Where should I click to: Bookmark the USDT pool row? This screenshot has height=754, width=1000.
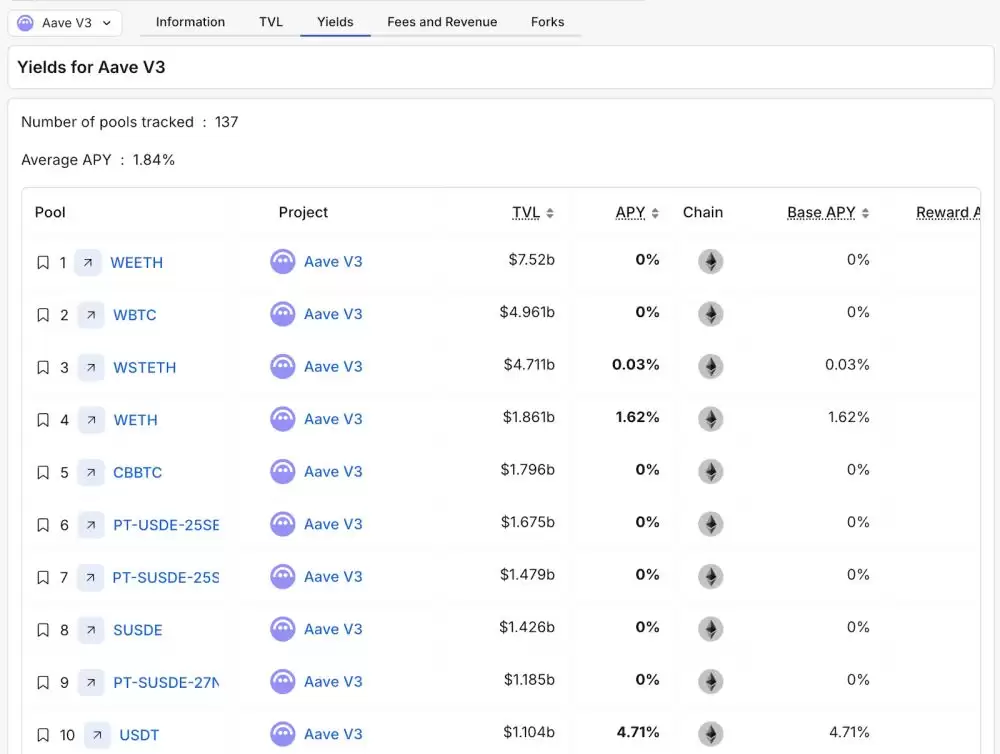coord(43,735)
